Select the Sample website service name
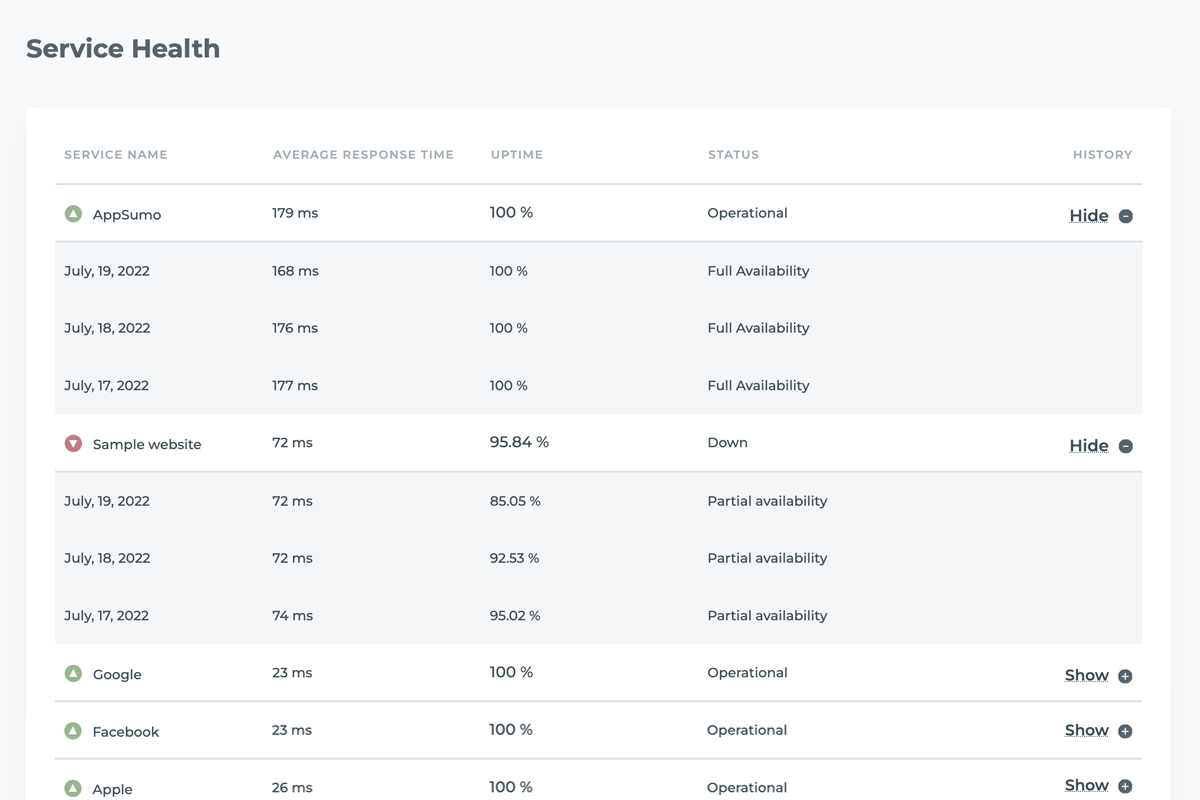The width and height of the screenshot is (1200, 800). 147,444
